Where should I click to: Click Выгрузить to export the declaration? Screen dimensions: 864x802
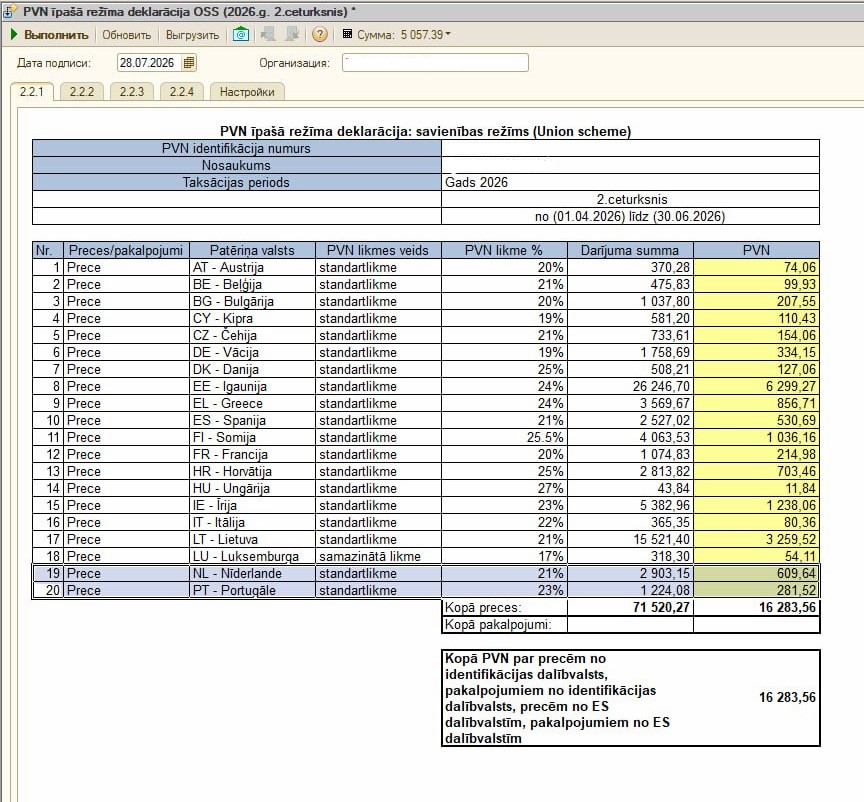coord(192,35)
